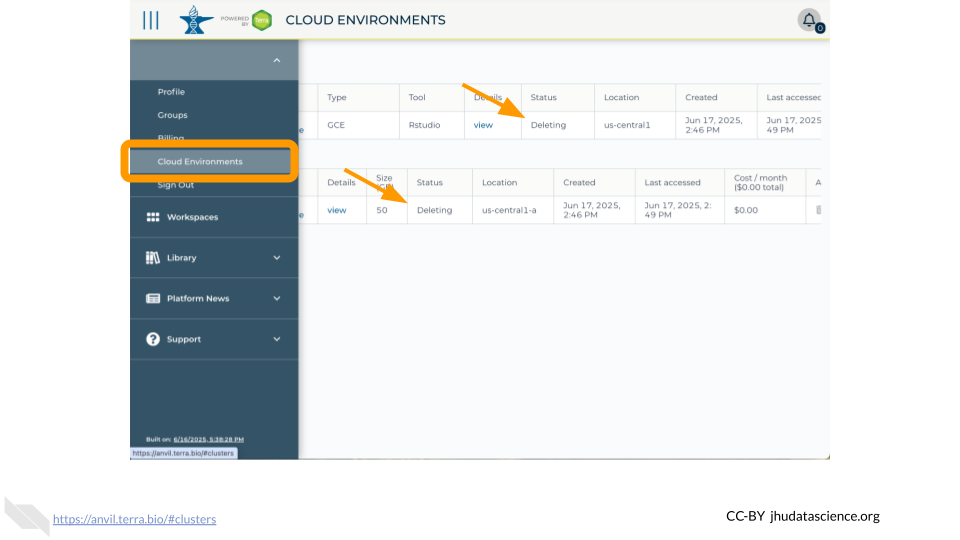Click the AnVIL star logo
The width and height of the screenshot is (960, 540).
tap(196, 20)
